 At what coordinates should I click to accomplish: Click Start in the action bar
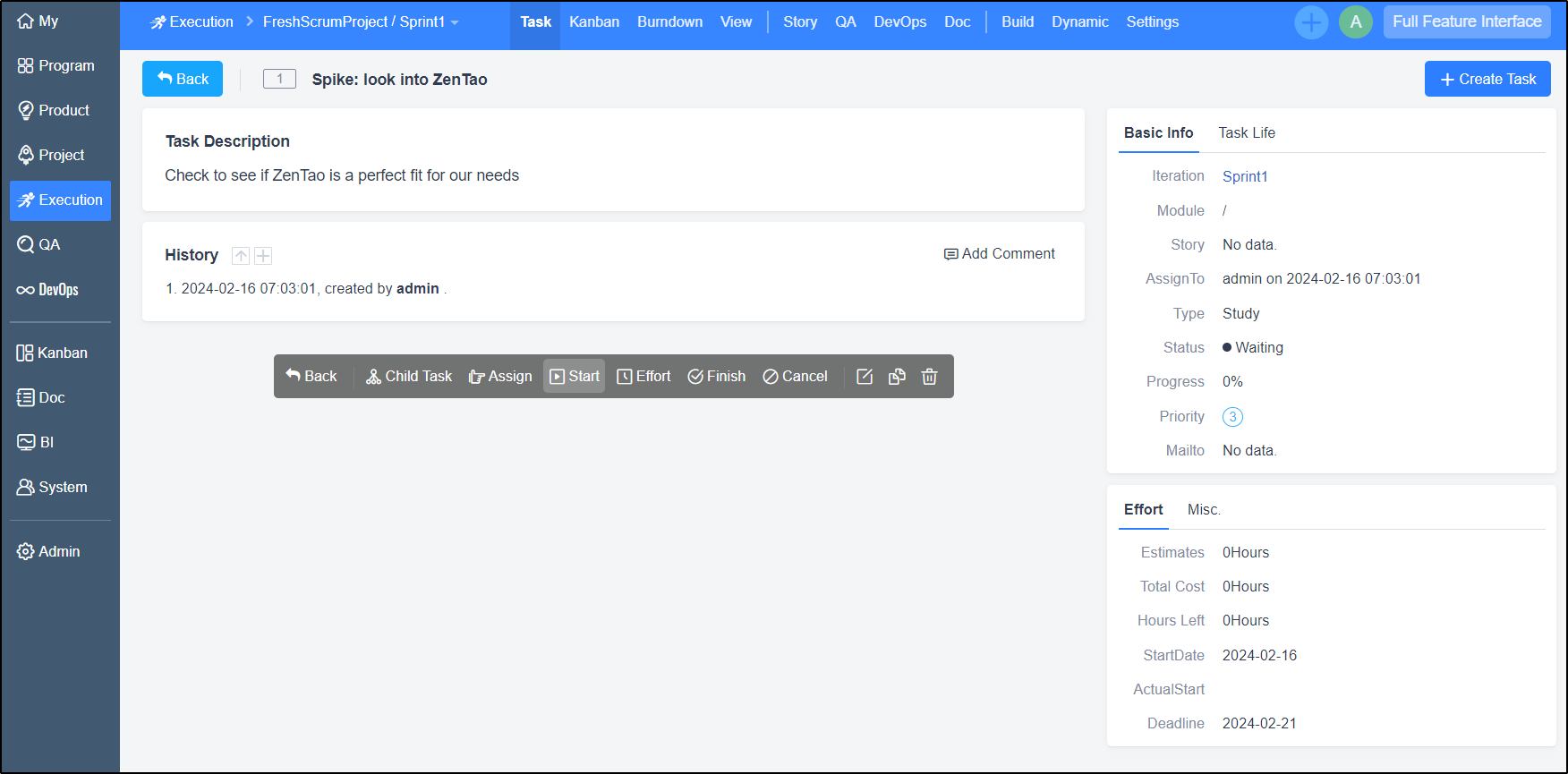575,377
